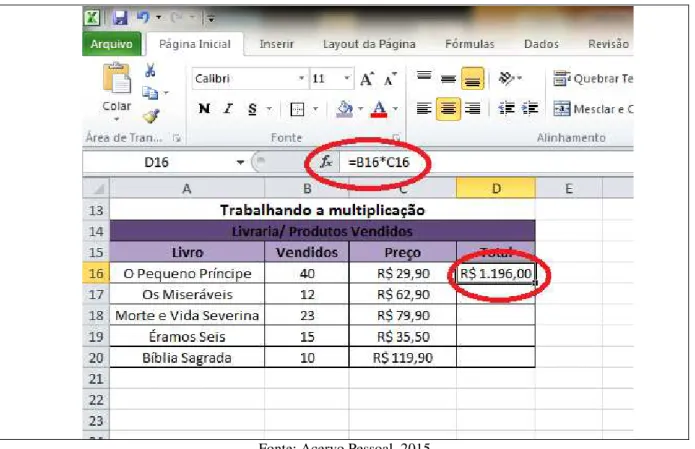Open the Arquivo tab

112,44
